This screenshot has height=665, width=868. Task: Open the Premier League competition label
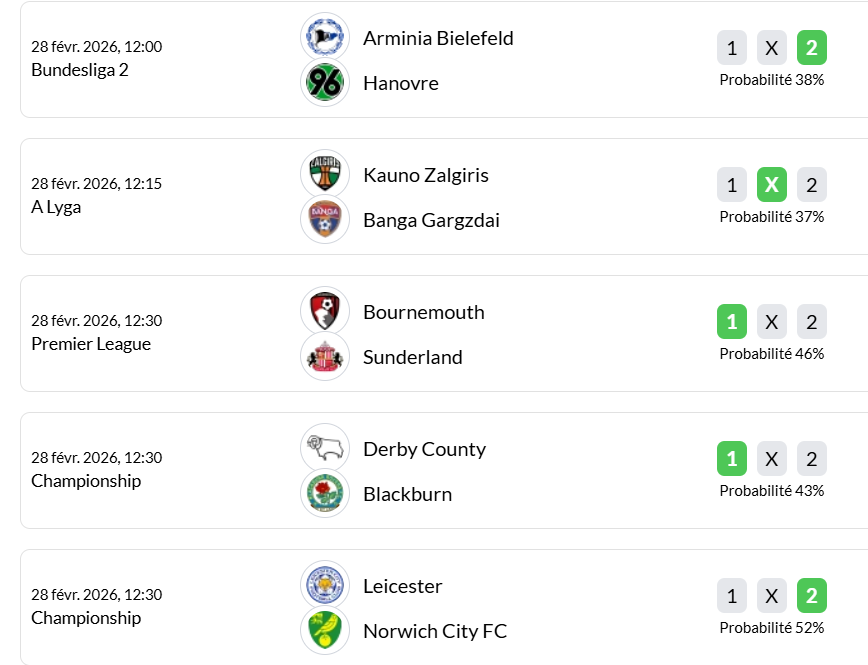91,344
